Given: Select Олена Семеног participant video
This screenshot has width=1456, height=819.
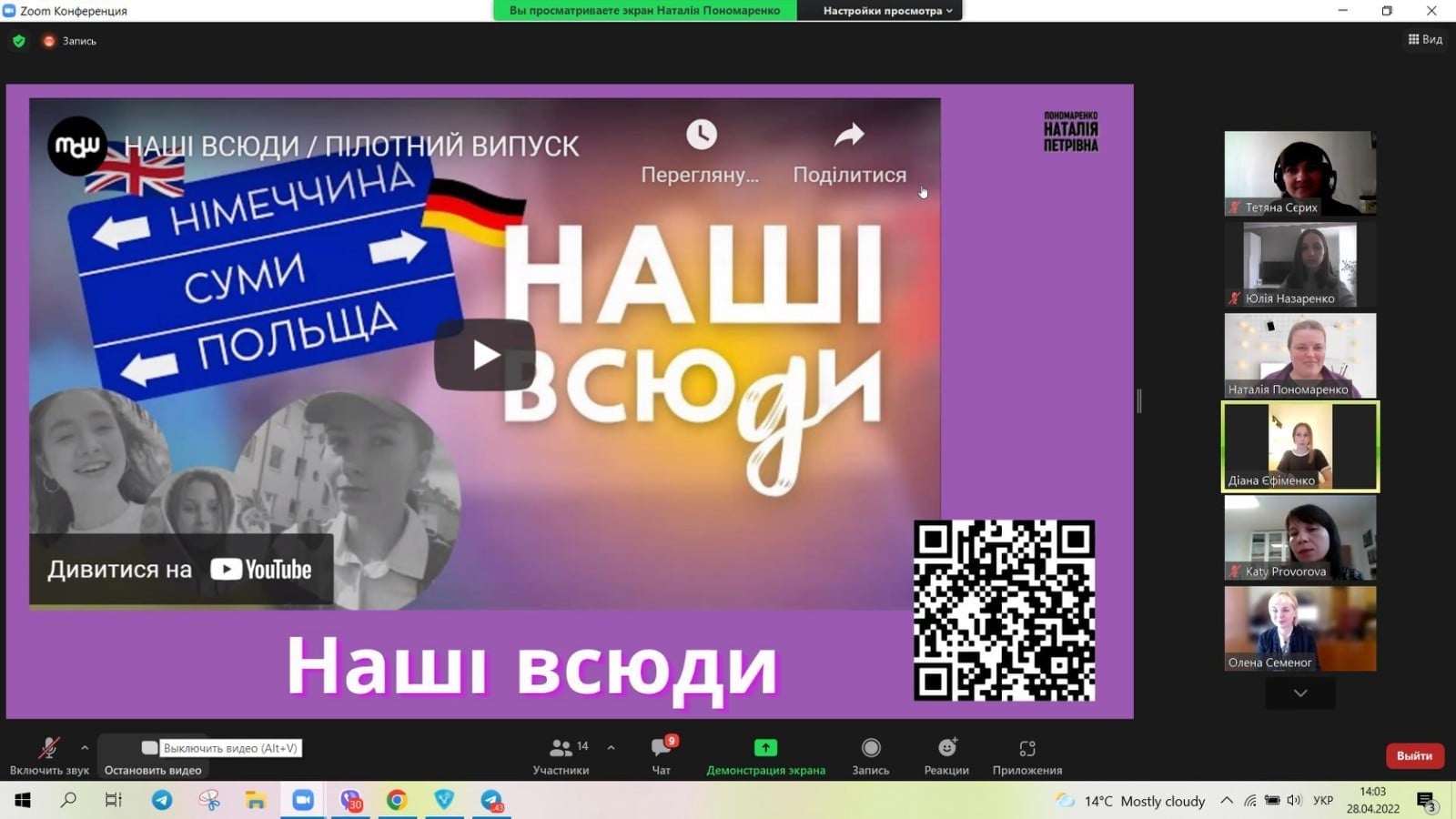Looking at the screenshot, I should [x=1299, y=628].
